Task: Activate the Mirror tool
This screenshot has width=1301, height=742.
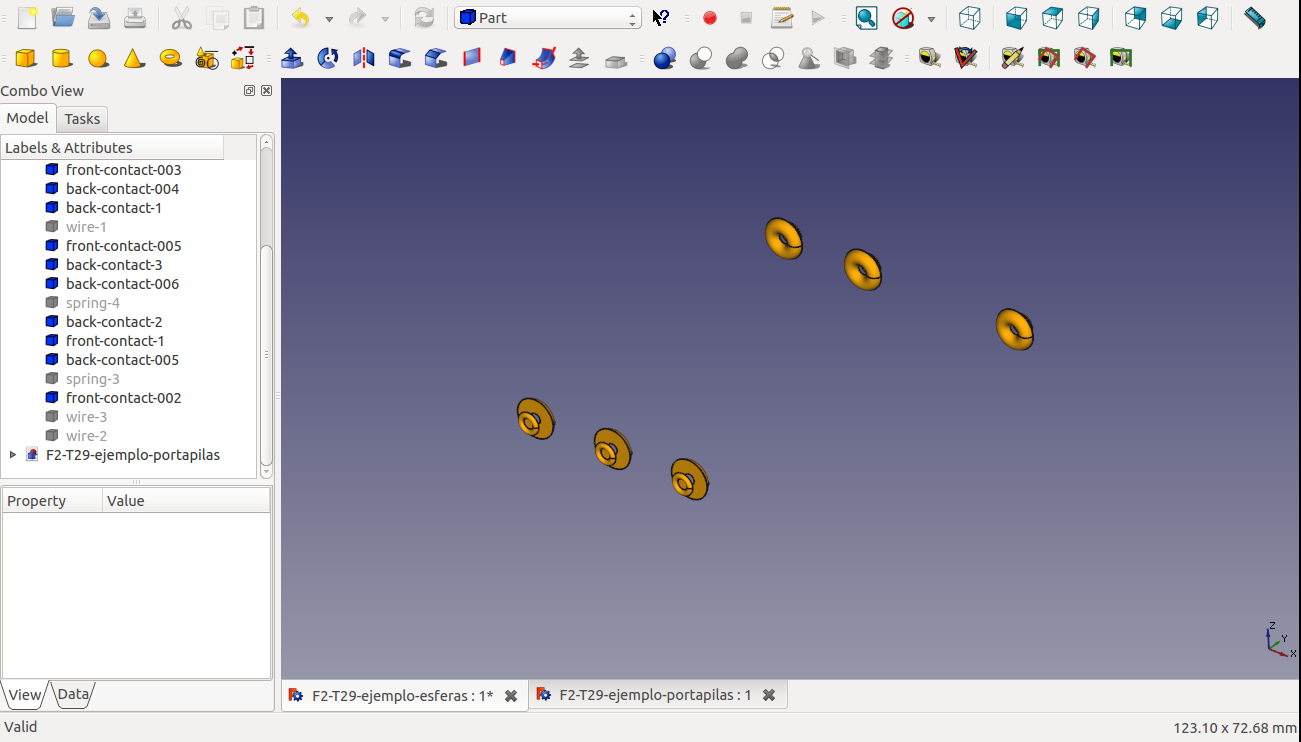Action: 364,58
